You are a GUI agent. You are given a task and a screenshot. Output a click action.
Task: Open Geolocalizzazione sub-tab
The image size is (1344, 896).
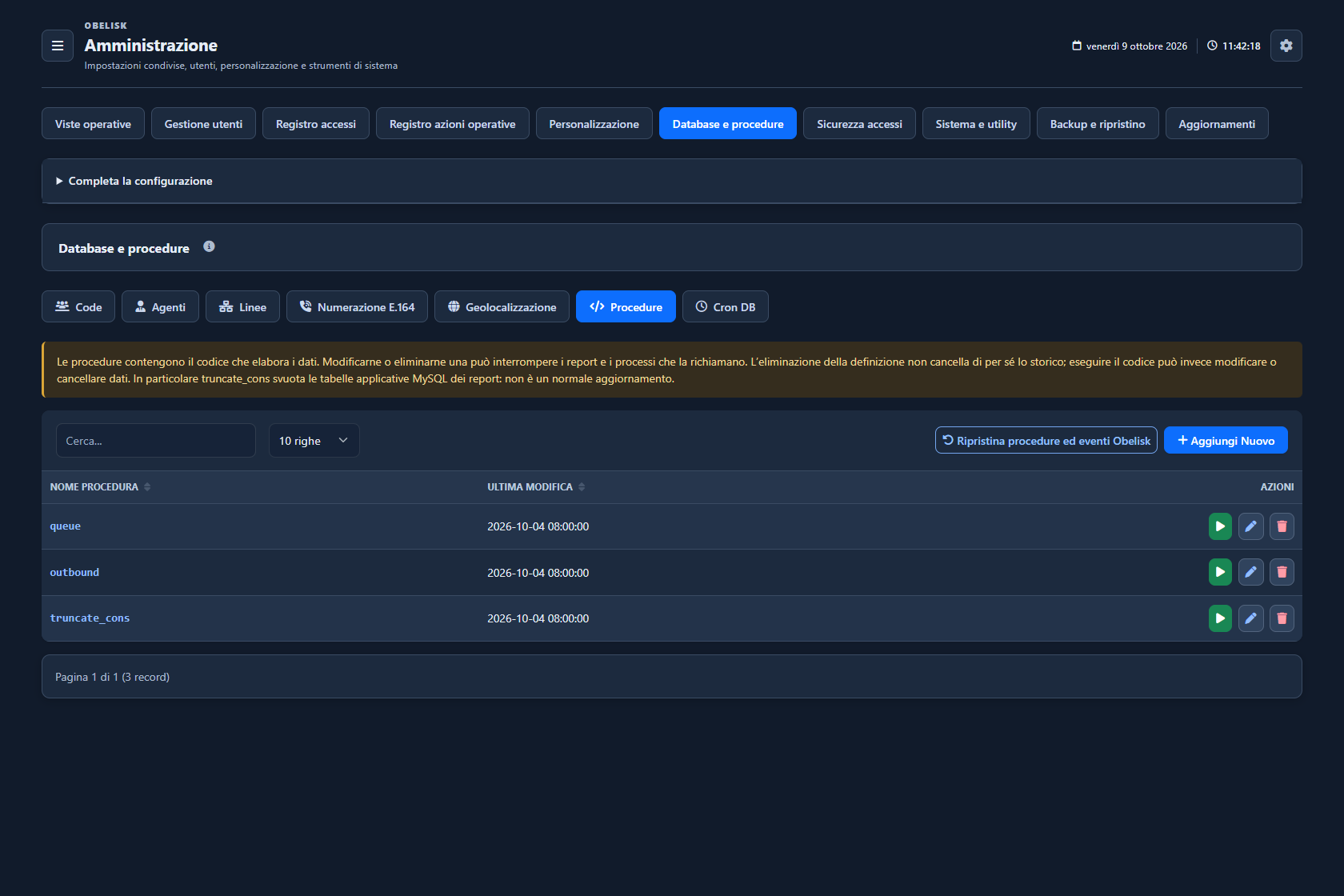coord(502,306)
